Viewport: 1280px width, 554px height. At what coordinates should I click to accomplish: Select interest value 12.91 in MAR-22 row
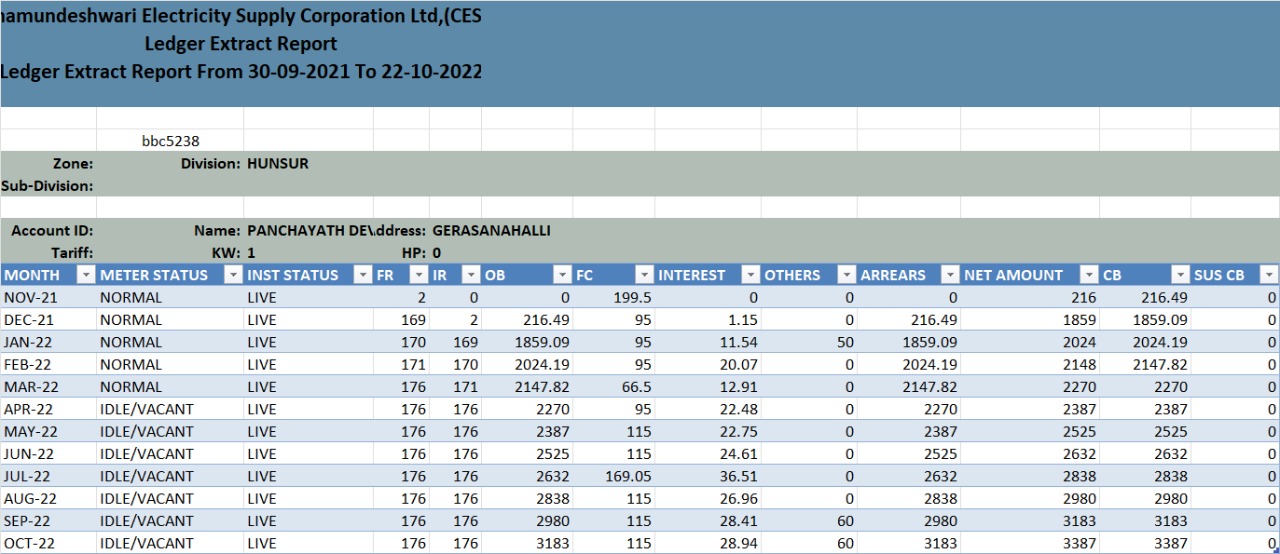pos(708,387)
